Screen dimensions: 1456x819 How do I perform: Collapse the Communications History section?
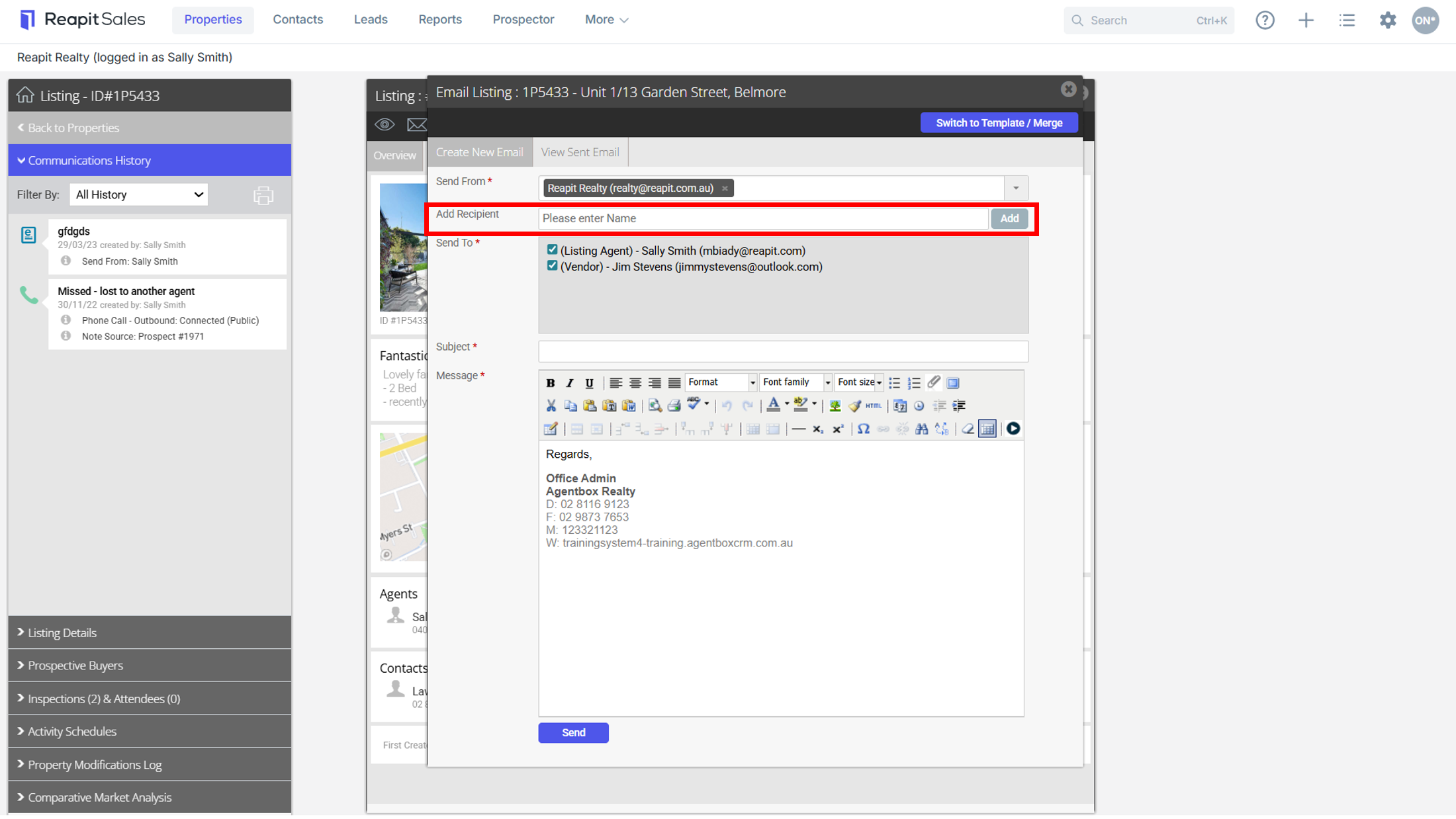tap(150, 160)
